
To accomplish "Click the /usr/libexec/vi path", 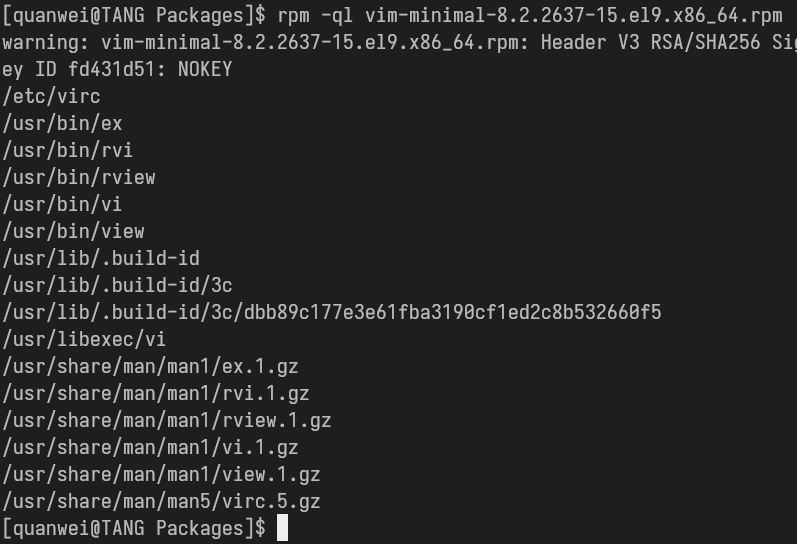I will [84, 339].
